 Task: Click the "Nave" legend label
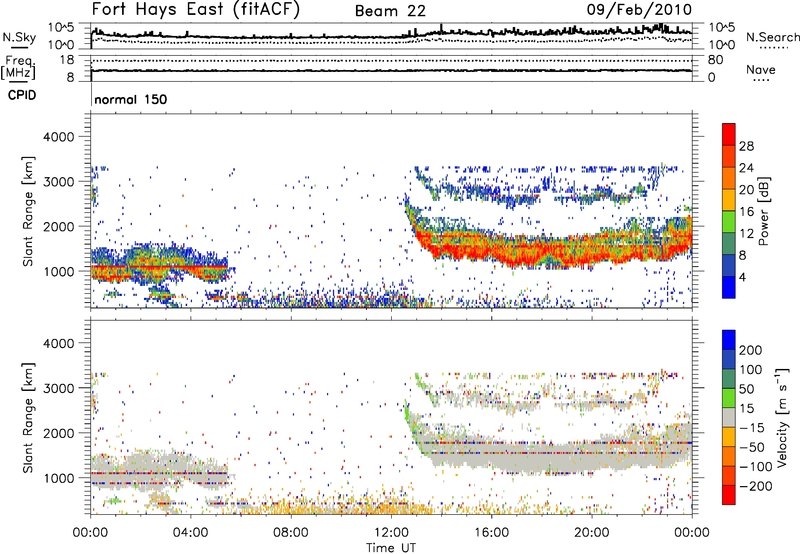pos(761,69)
